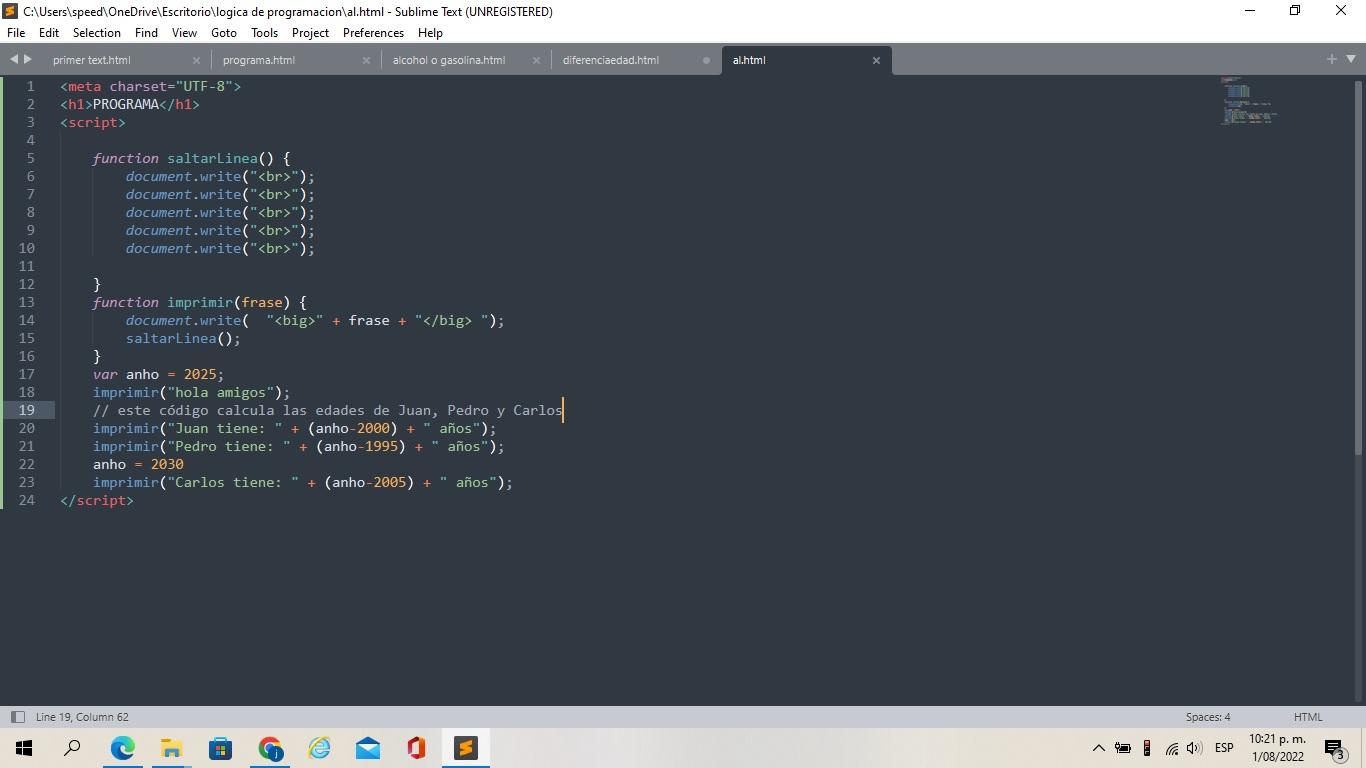The image size is (1366, 768).
Task: Click the USB device tray icon
Action: tap(1147, 748)
